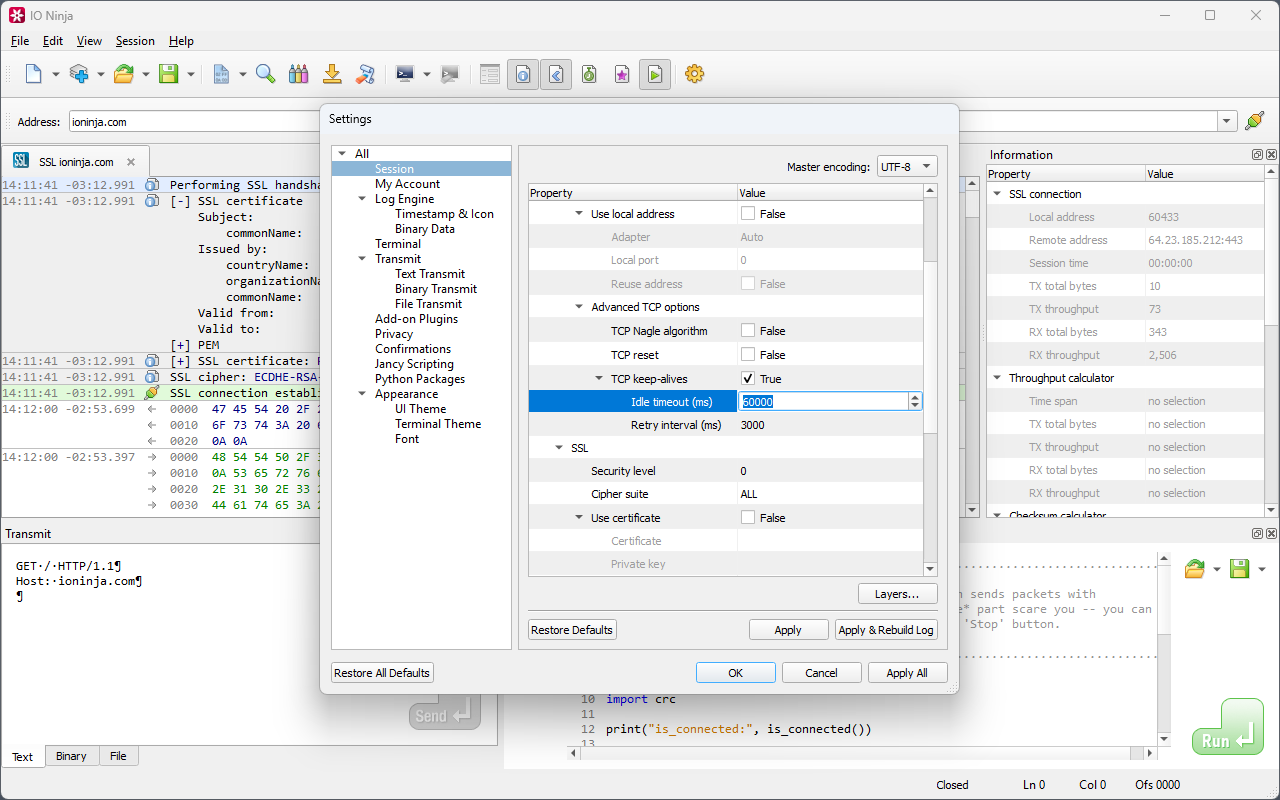Click the terminal monitor icon in toolbar
Image resolution: width=1280 pixels, height=800 pixels.
405,74
